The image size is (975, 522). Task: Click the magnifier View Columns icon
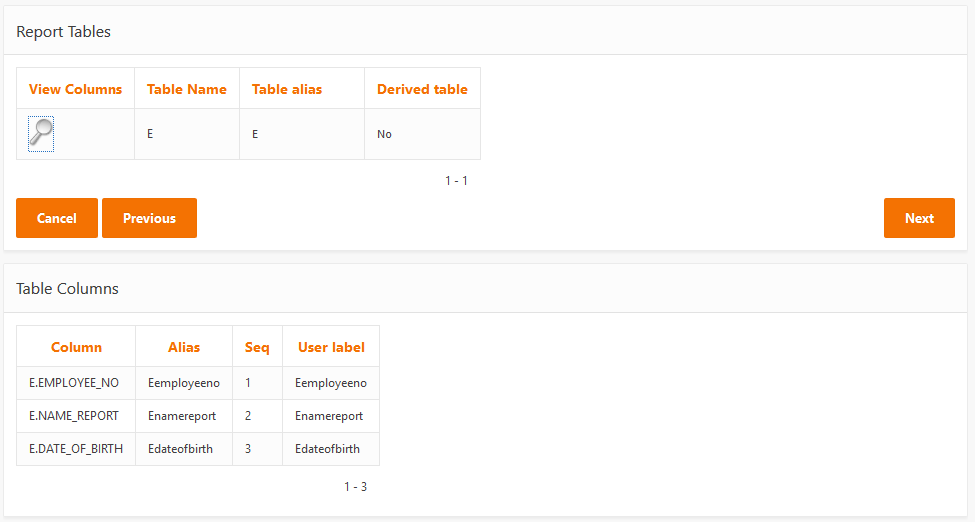(41, 132)
